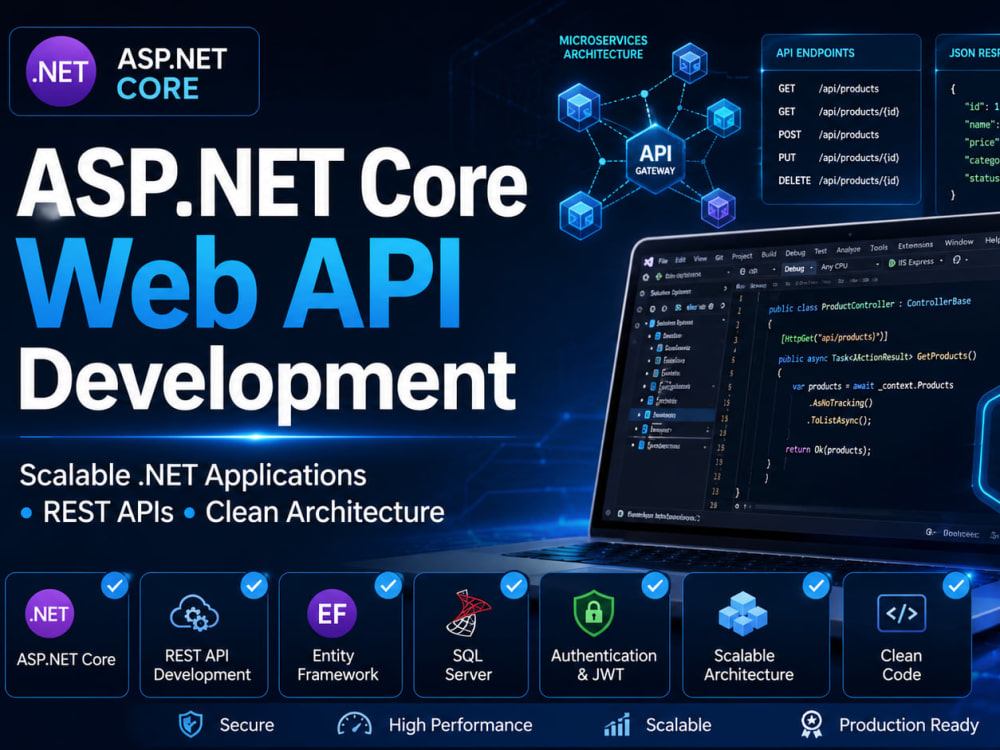This screenshot has height=750, width=1000.
Task: Click the GetProducts() method name in code
Action: [946, 356]
